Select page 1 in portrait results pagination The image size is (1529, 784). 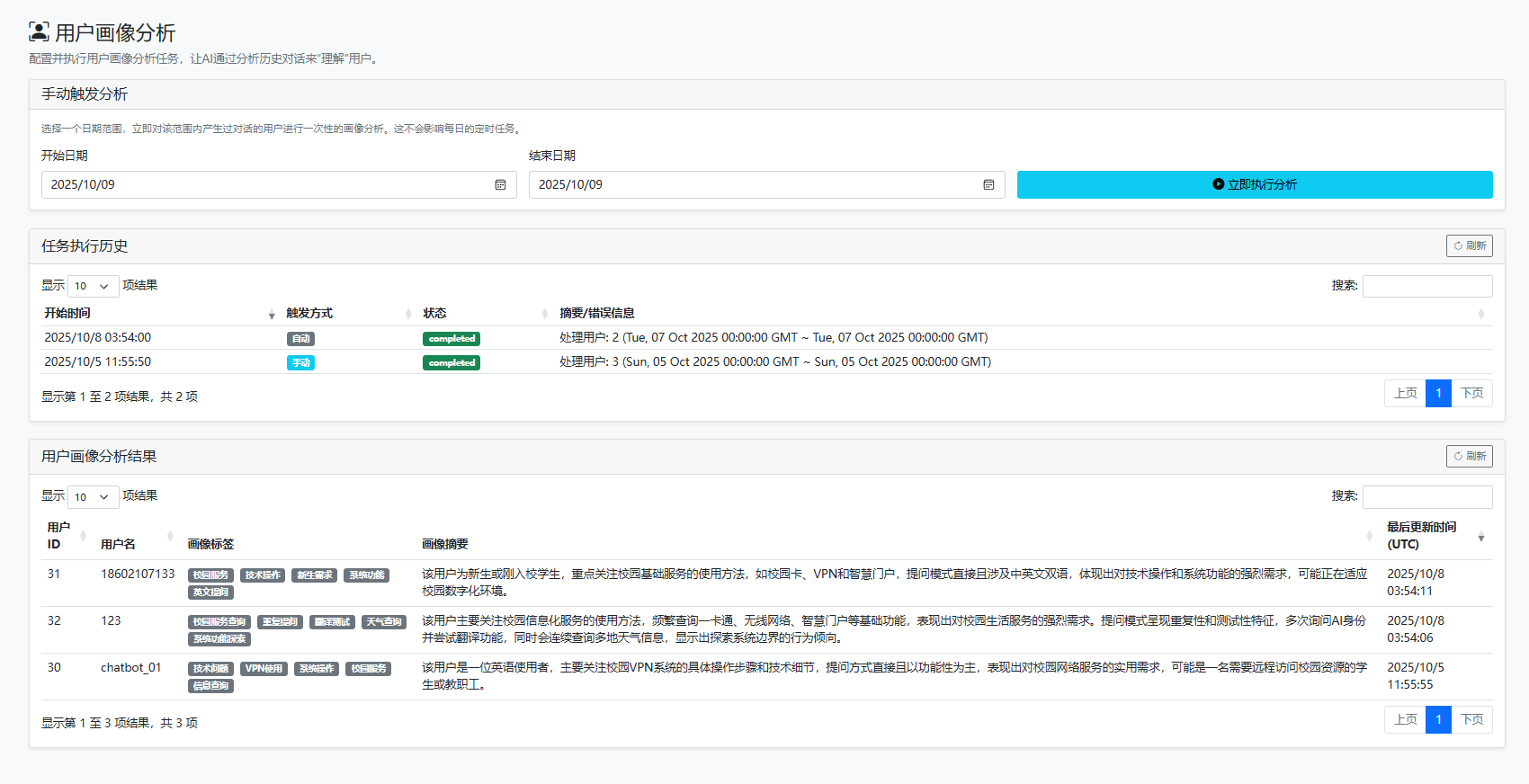coord(1437,720)
